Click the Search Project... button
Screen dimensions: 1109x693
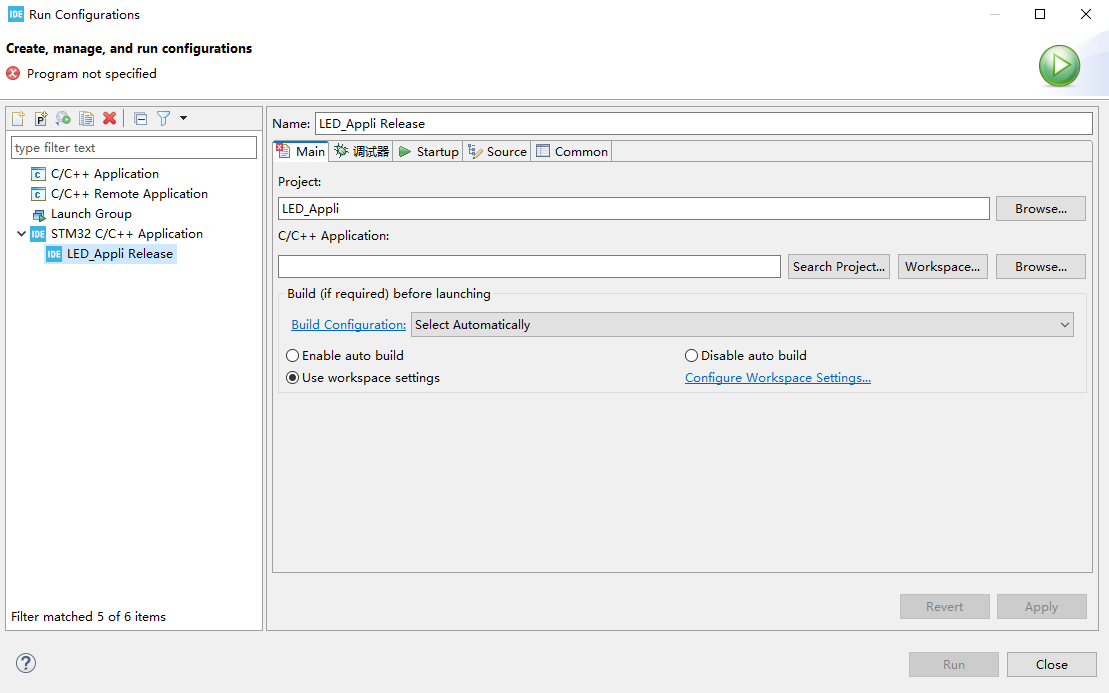(839, 267)
